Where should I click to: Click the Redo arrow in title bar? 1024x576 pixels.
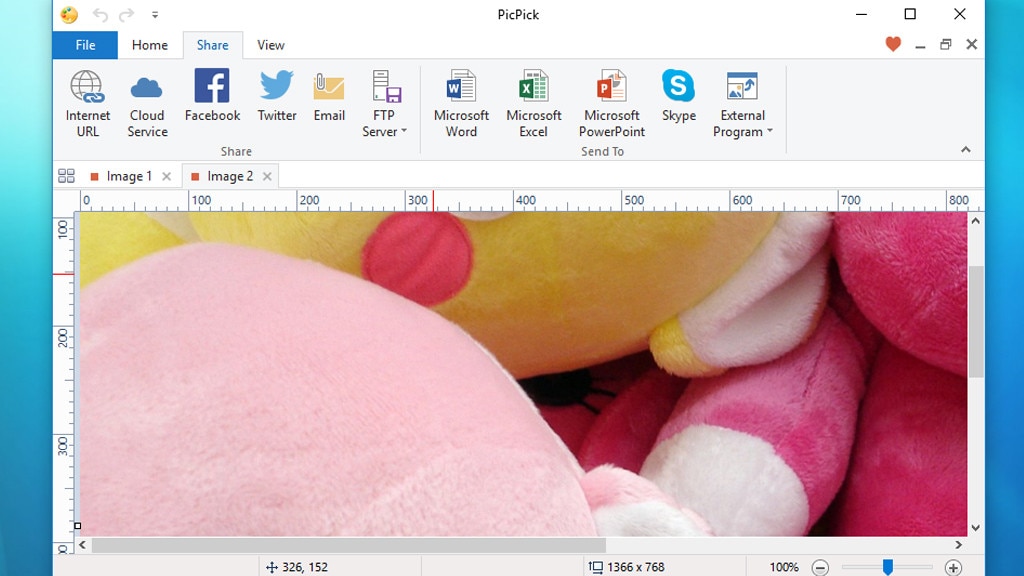point(127,14)
